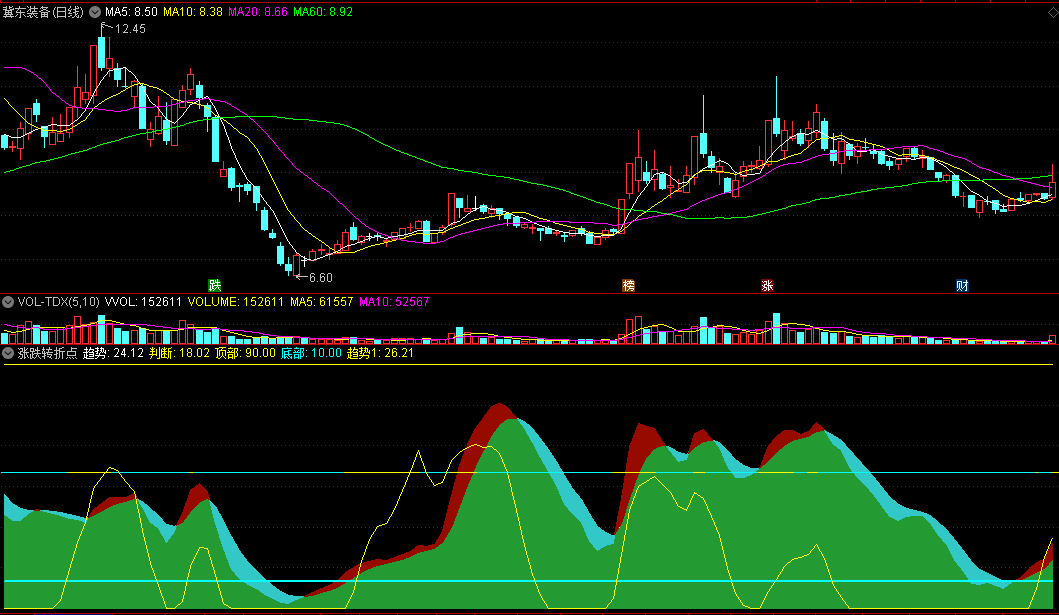Open the 涨跌转折点 indicator dropdown arrow
Viewport: 1059px width, 615px height.
pos(8,353)
